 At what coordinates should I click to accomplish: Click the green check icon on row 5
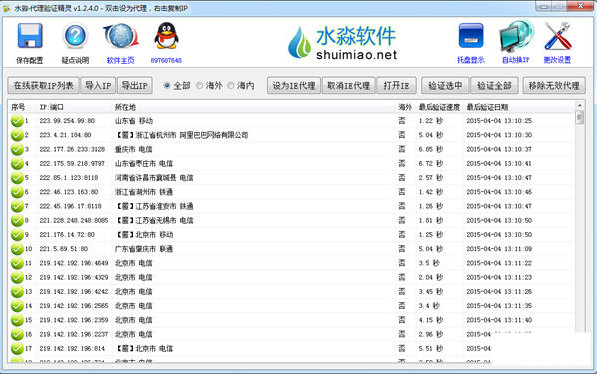tap(17, 178)
